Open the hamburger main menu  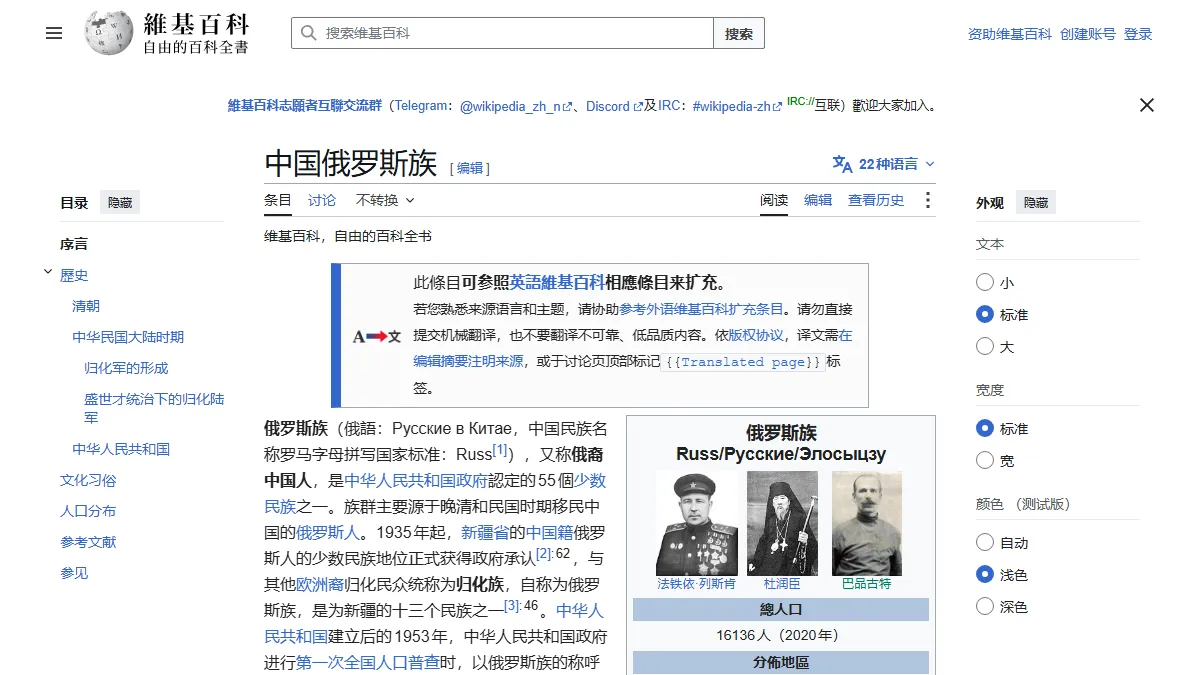pos(54,33)
